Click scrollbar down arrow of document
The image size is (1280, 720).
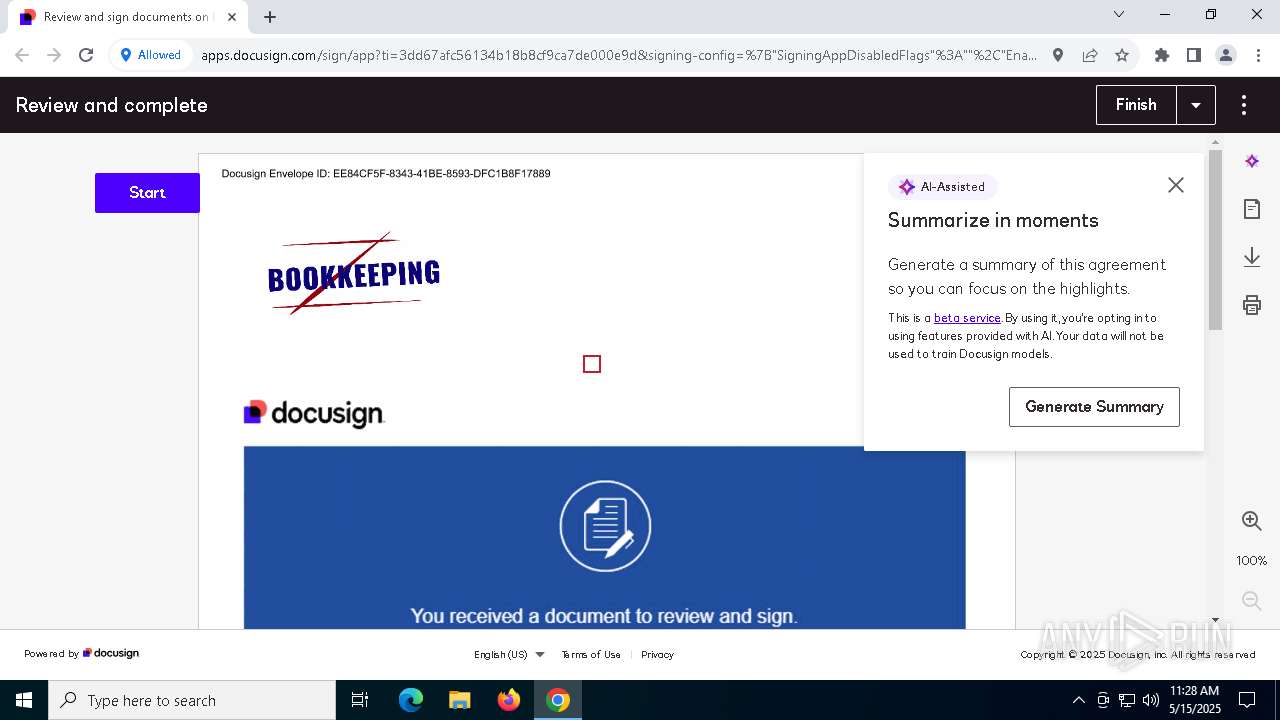click(1215, 620)
